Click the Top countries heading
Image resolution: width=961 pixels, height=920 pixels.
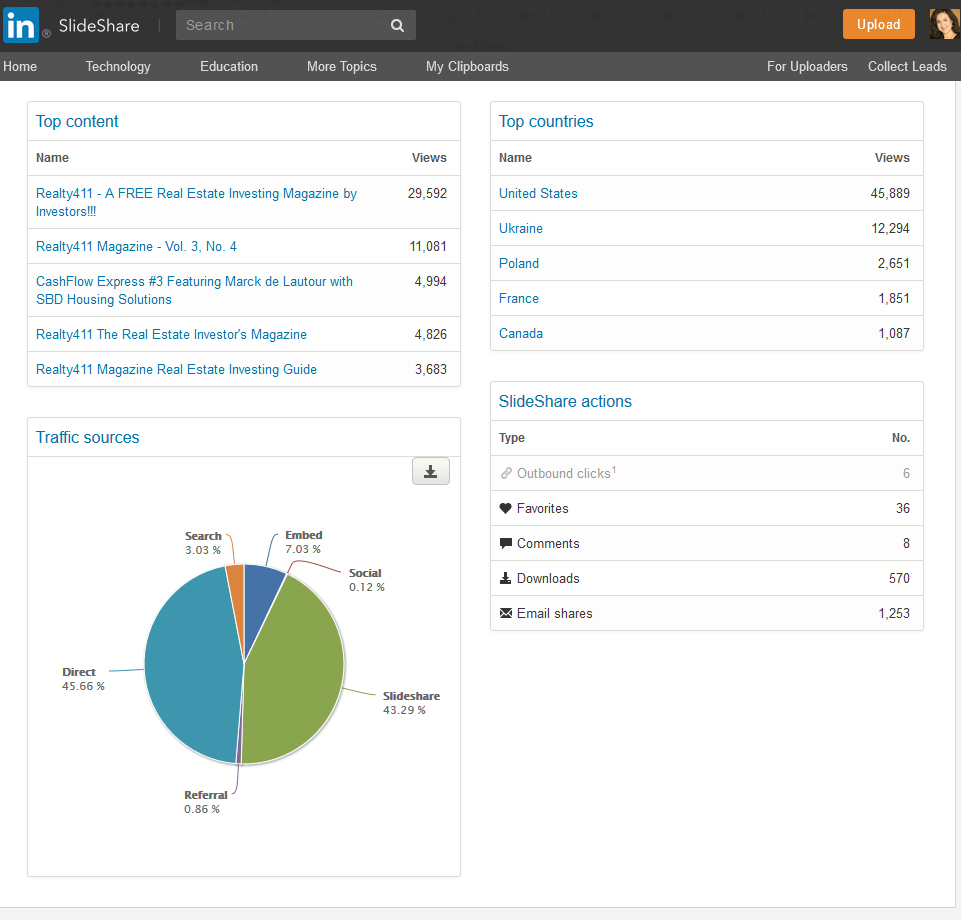tap(545, 121)
